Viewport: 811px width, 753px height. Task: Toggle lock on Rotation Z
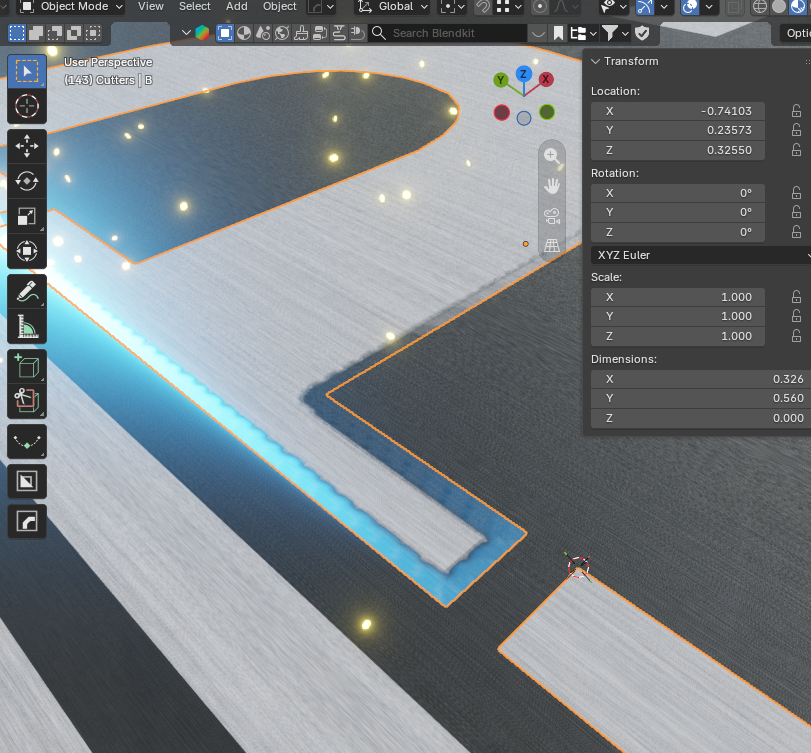(797, 232)
